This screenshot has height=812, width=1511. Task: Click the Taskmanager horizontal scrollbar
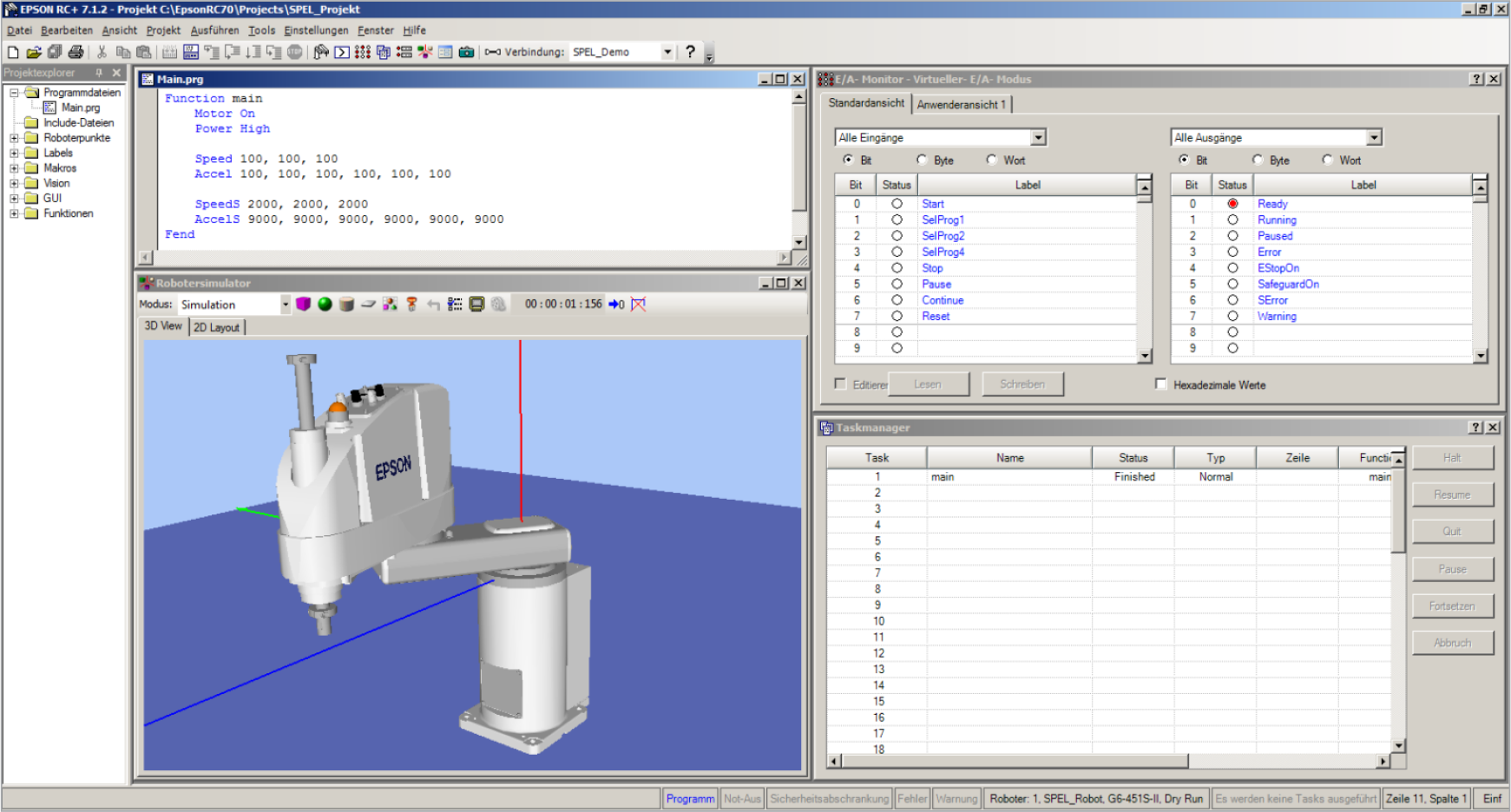click(1108, 761)
